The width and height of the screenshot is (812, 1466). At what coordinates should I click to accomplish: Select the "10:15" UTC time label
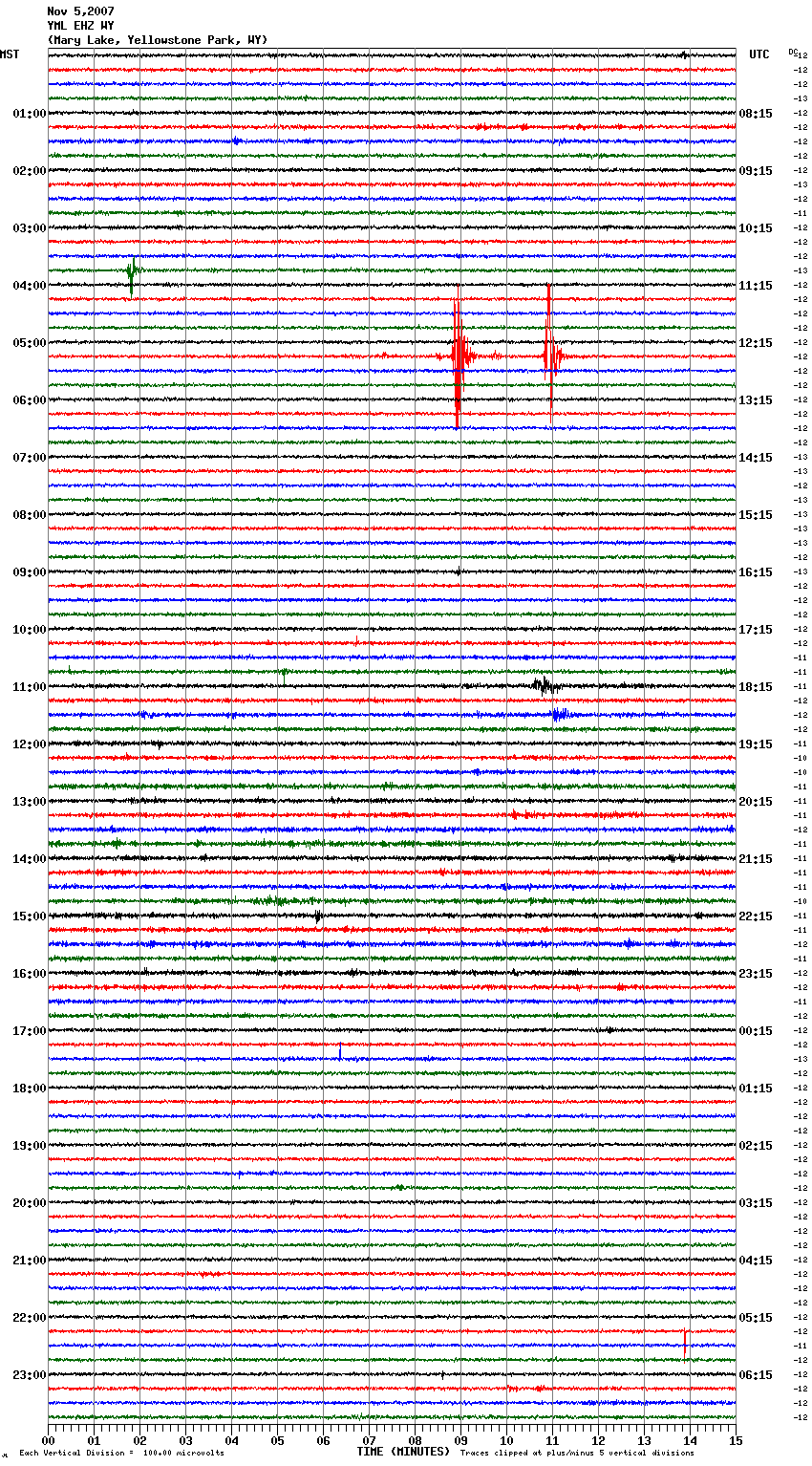coord(756,228)
